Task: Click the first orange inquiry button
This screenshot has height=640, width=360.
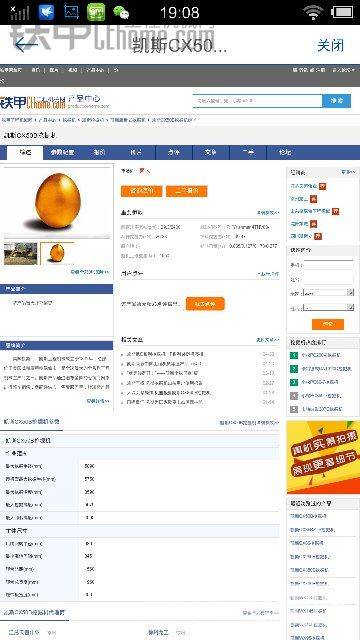Action: [141, 191]
